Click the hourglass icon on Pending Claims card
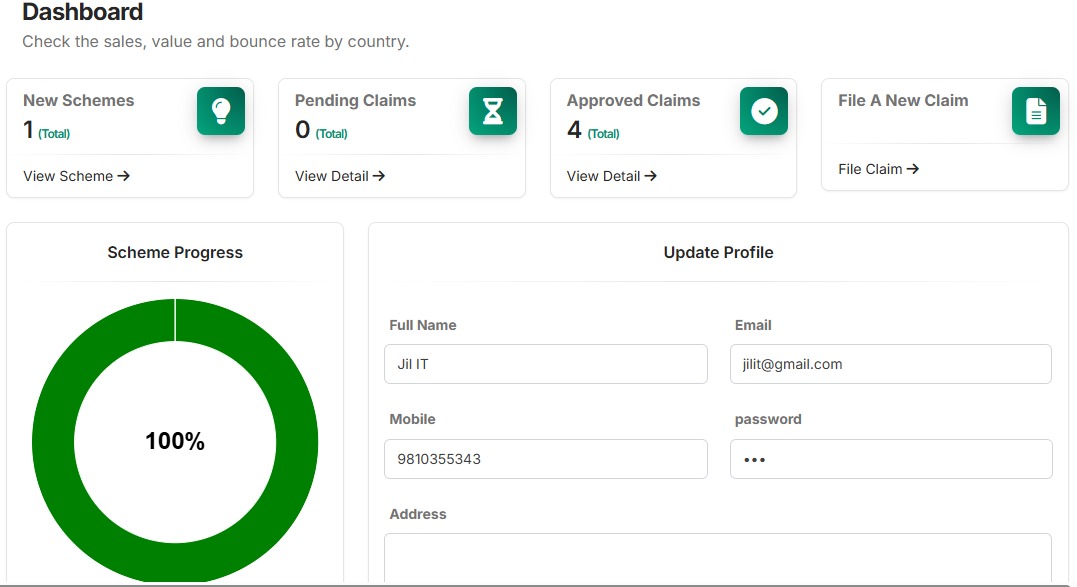The width and height of the screenshot is (1077, 587). coord(492,111)
